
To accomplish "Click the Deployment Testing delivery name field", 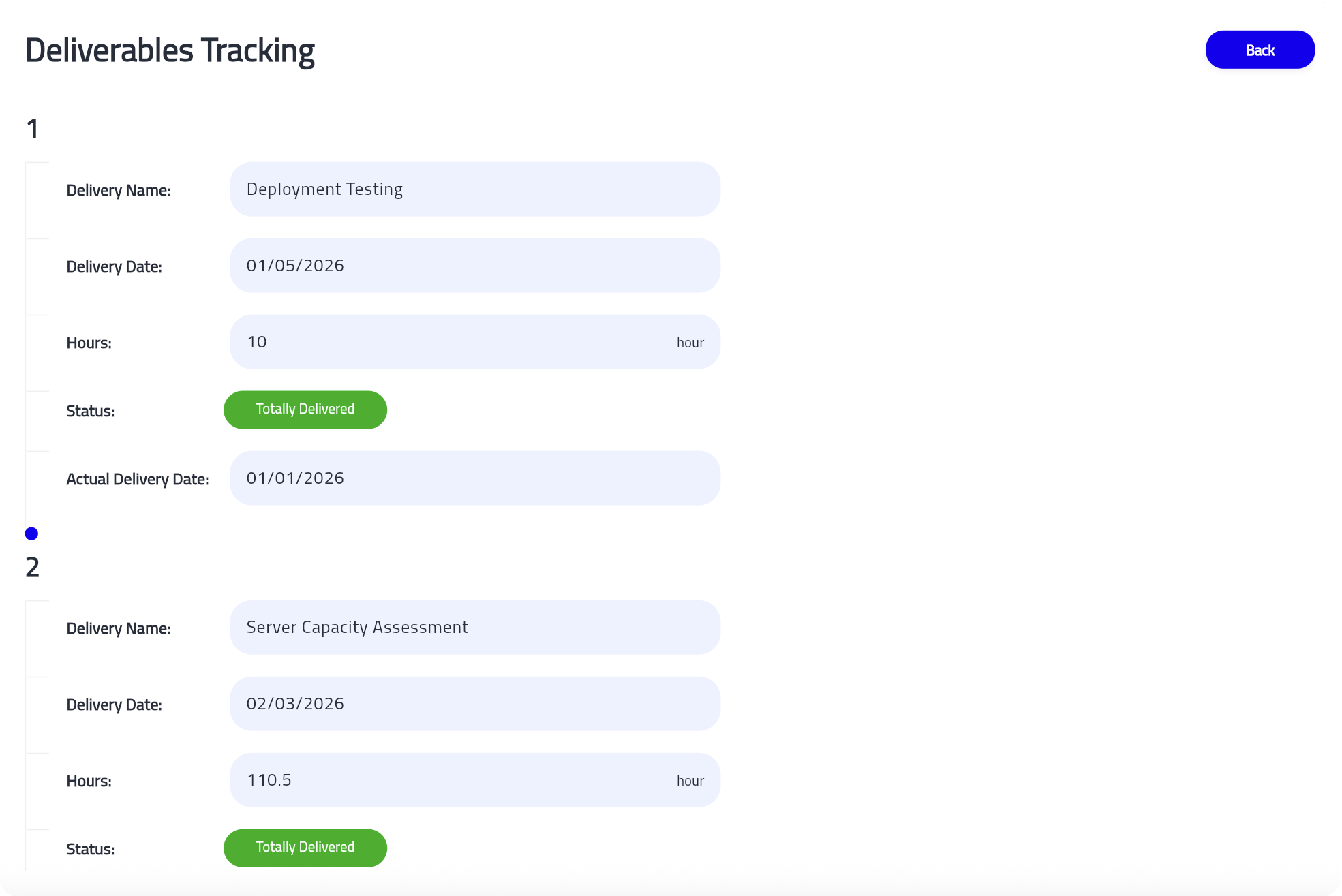I will [x=474, y=189].
